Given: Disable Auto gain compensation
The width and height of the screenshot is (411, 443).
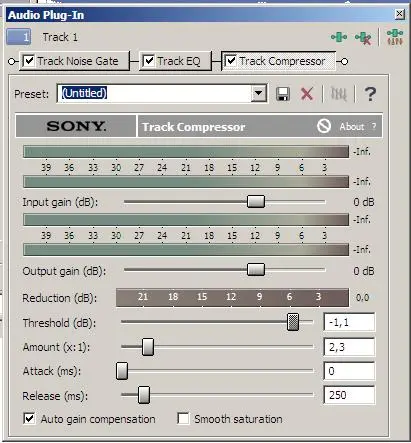Looking at the screenshot, I should [x=29, y=418].
